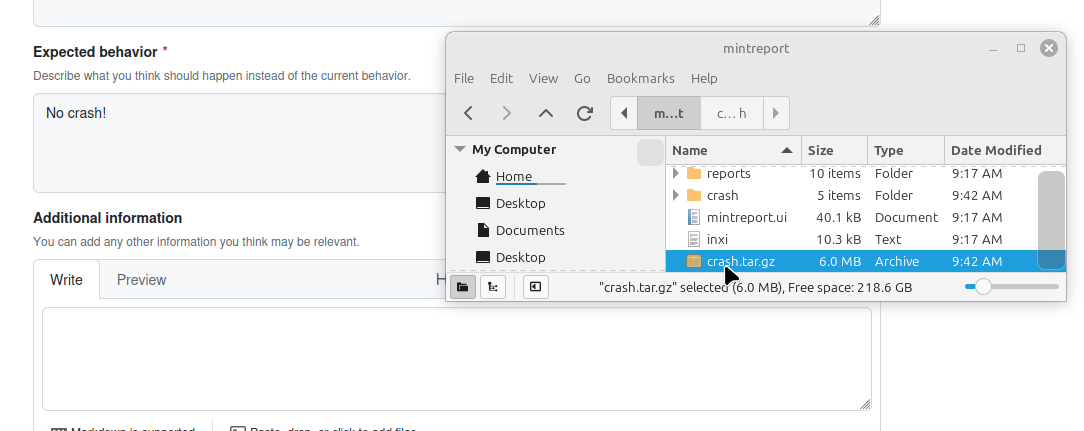Click the Additional information text area

(457, 359)
